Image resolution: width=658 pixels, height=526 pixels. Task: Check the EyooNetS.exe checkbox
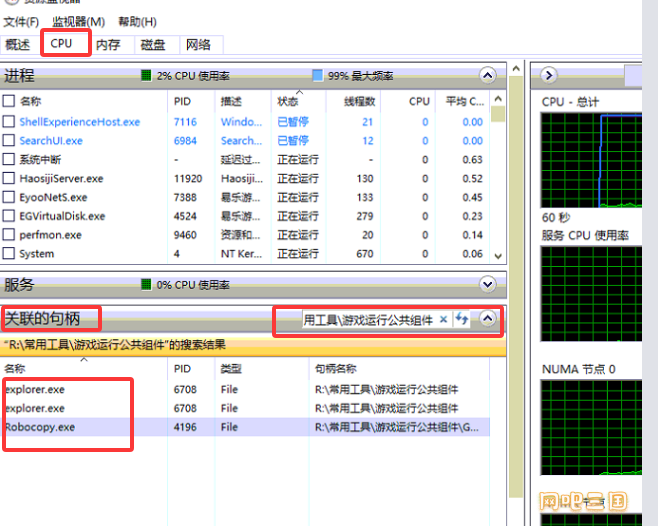(9, 197)
